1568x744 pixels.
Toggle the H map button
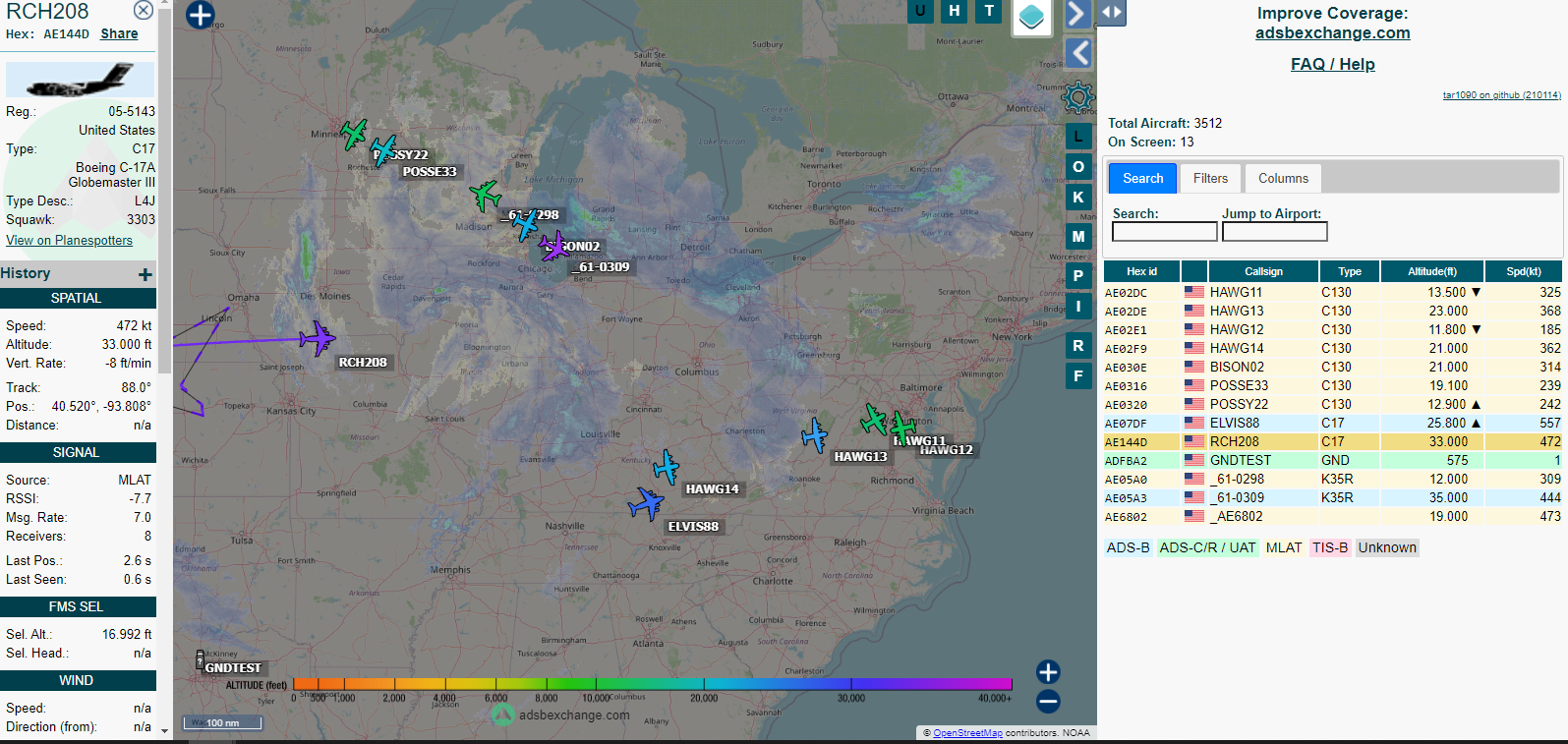[x=955, y=11]
